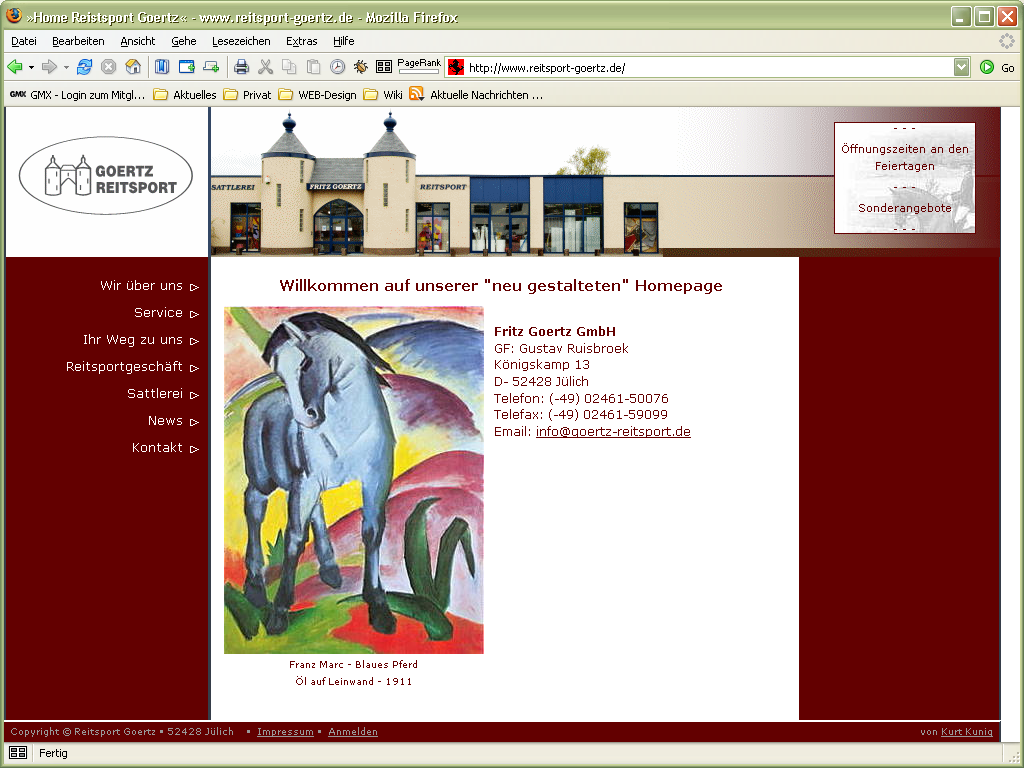The width and height of the screenshot is (1024, 768).
Task: Click the bug icon in the toolbar
Action: coord(360,67)
